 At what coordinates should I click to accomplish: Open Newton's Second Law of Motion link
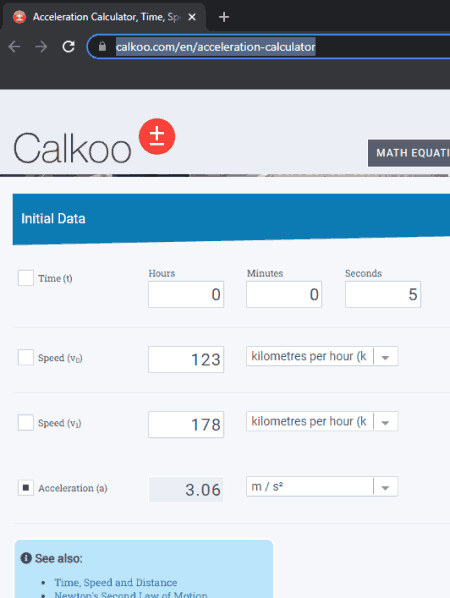[131, 595]
